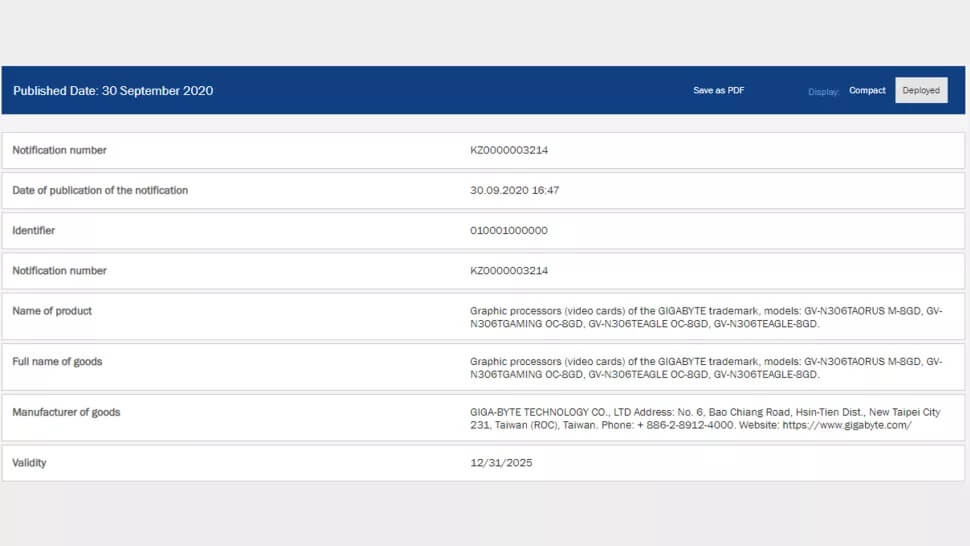Click the Manufacturer of goods label
The image size is (970, 546).
coord(66,412)
